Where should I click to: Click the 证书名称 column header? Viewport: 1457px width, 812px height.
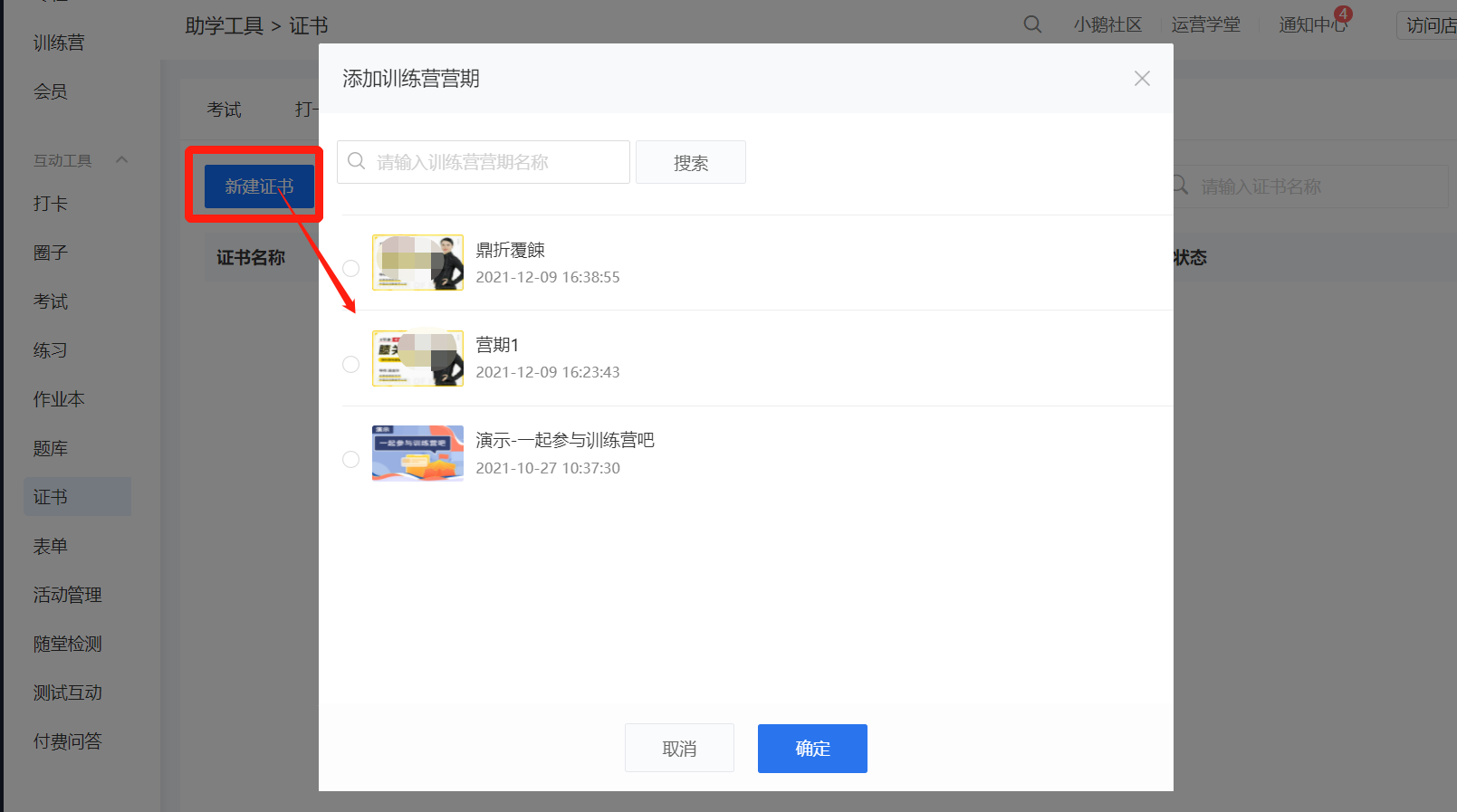pyautogui.click(x=251, y=258)
